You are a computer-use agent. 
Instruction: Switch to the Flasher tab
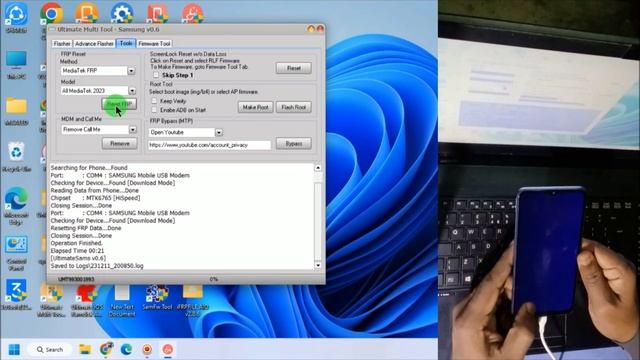[x=62, y=44]
